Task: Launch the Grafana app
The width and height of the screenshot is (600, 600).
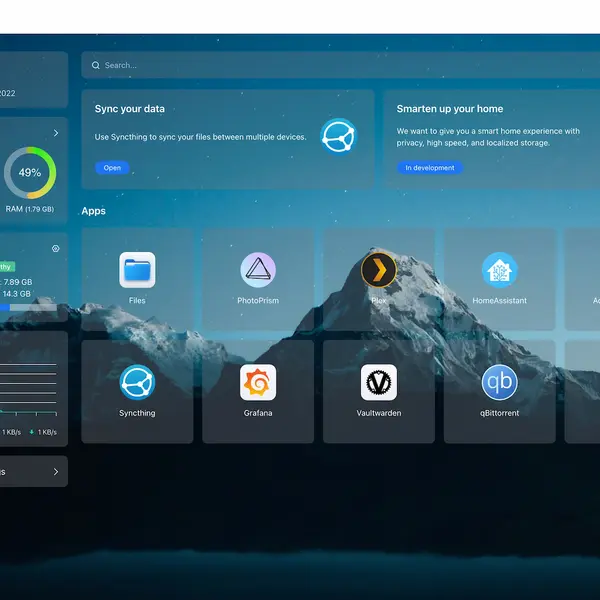Action: pos(258,382)
